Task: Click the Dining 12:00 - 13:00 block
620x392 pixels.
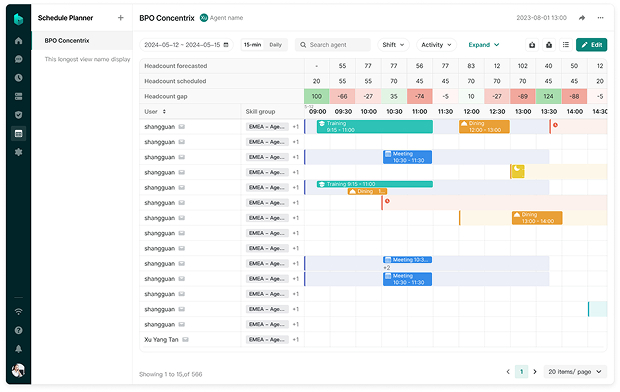Action: 484,127
